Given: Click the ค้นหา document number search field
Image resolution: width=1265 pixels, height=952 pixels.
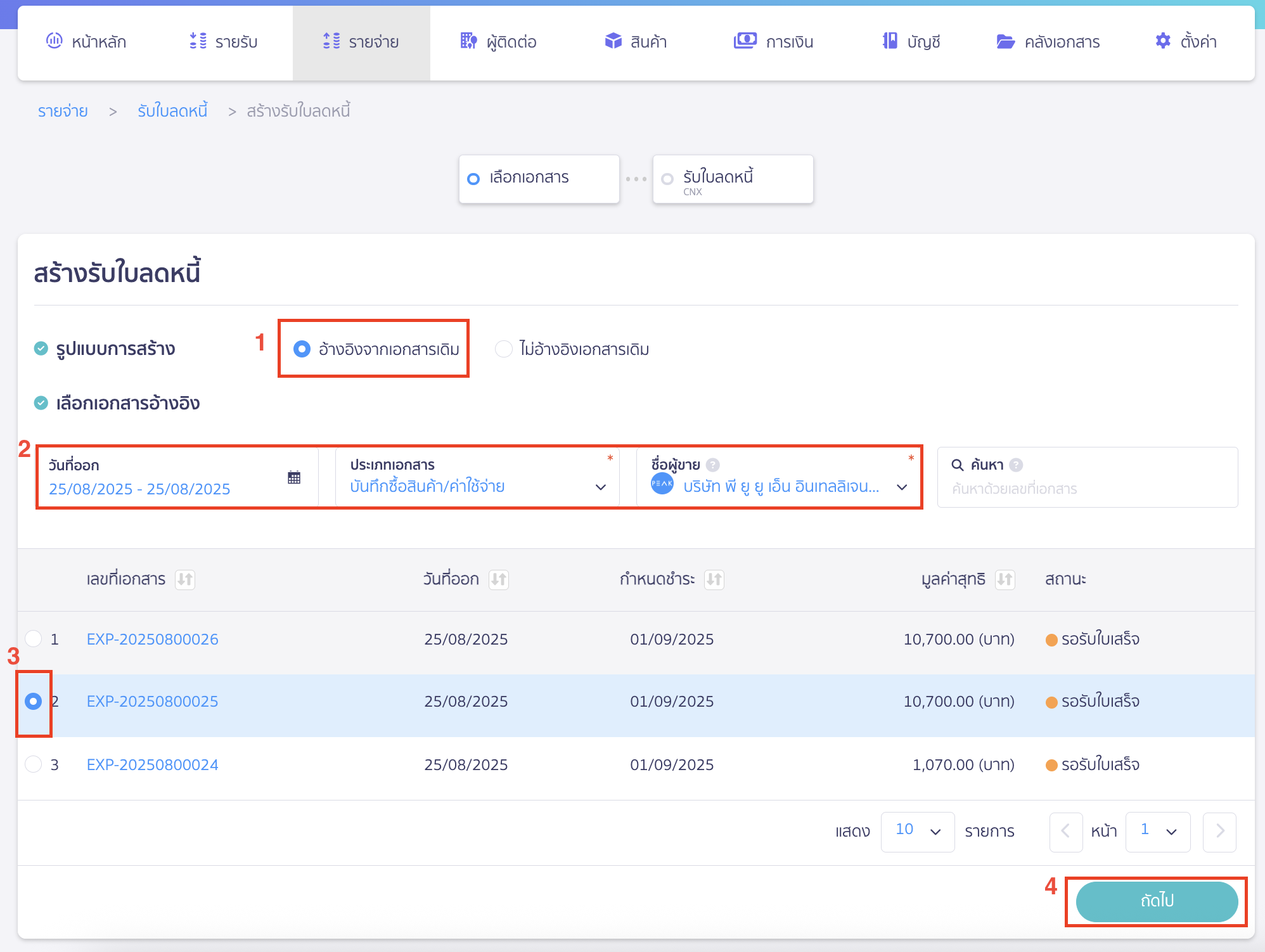Looking at the screenshot, I should pos(1087,489).
